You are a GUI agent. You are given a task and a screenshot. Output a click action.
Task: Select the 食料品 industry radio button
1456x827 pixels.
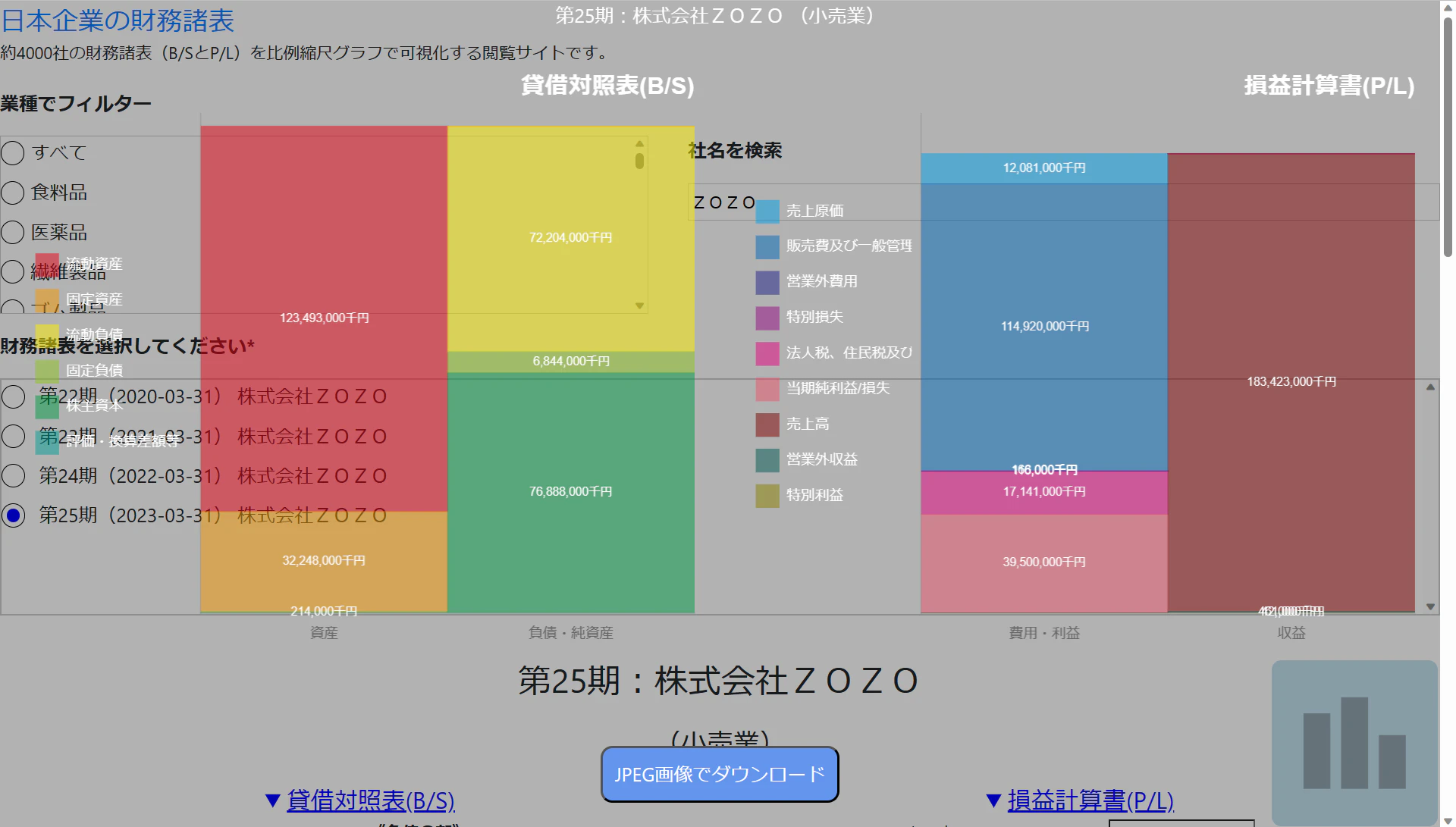[x=13, y=193]
